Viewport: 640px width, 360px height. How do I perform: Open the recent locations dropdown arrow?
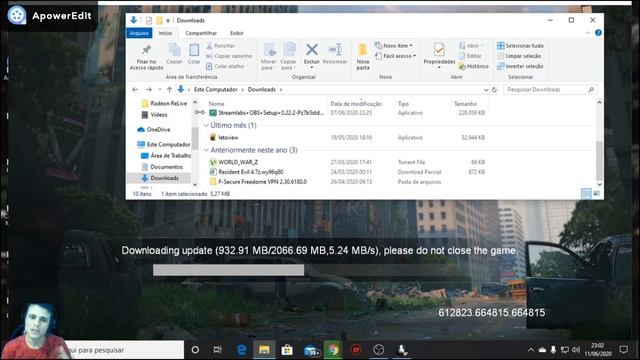[x=160, y=89]
